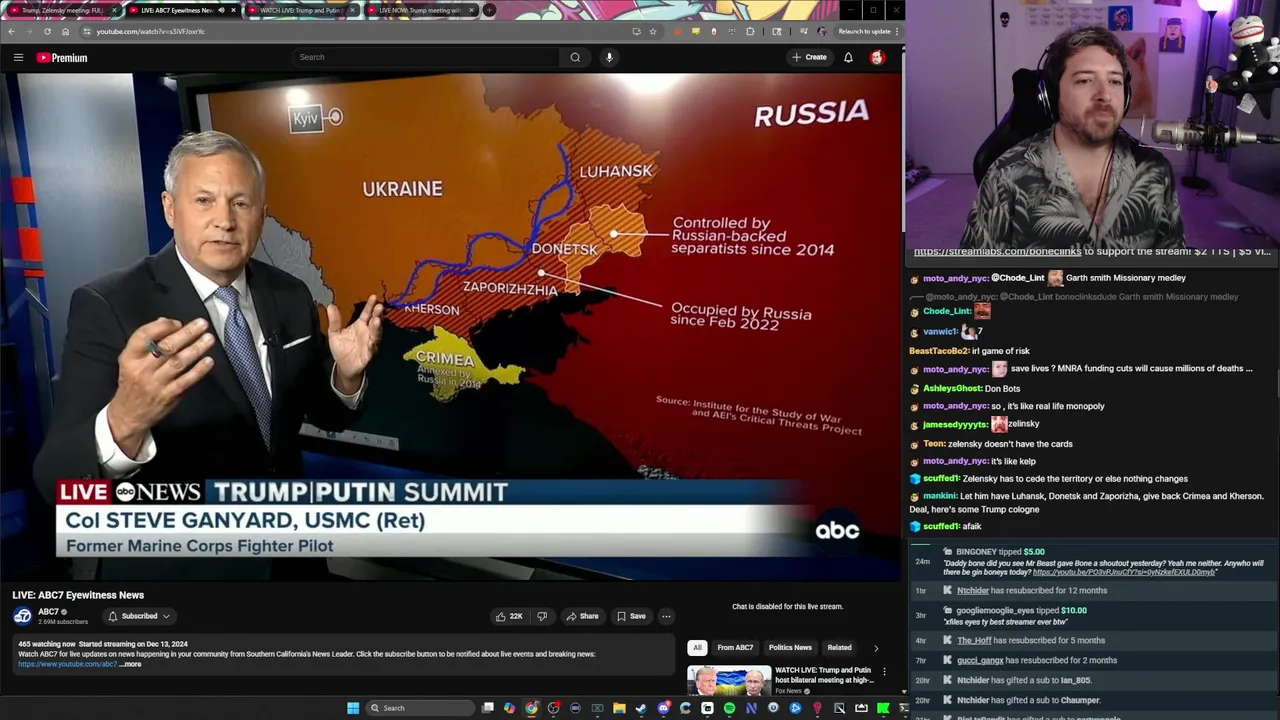The width and height of the screenshot is (1280, 720).
Task: Expand the description with ...more
Action: pyautogui.click(x=132, y=664)
